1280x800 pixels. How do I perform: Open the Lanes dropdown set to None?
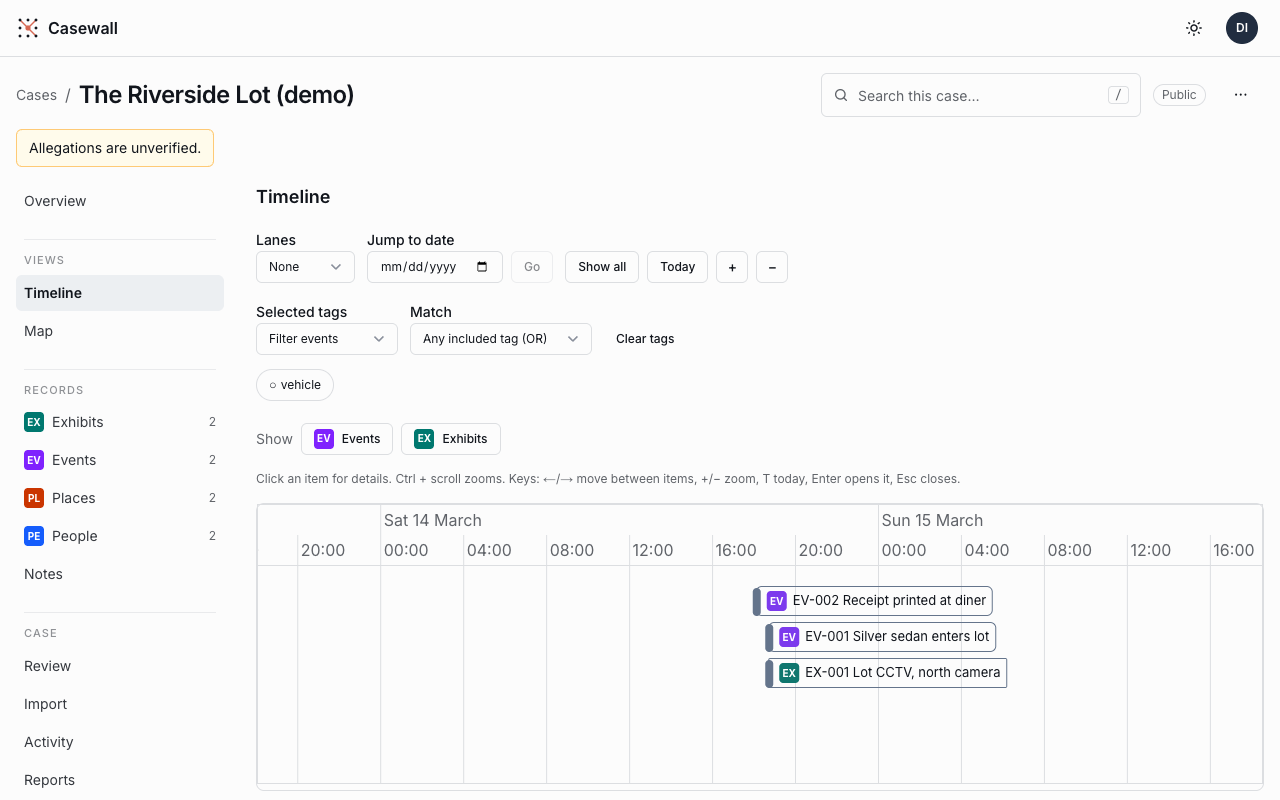[x=305, y=267]
